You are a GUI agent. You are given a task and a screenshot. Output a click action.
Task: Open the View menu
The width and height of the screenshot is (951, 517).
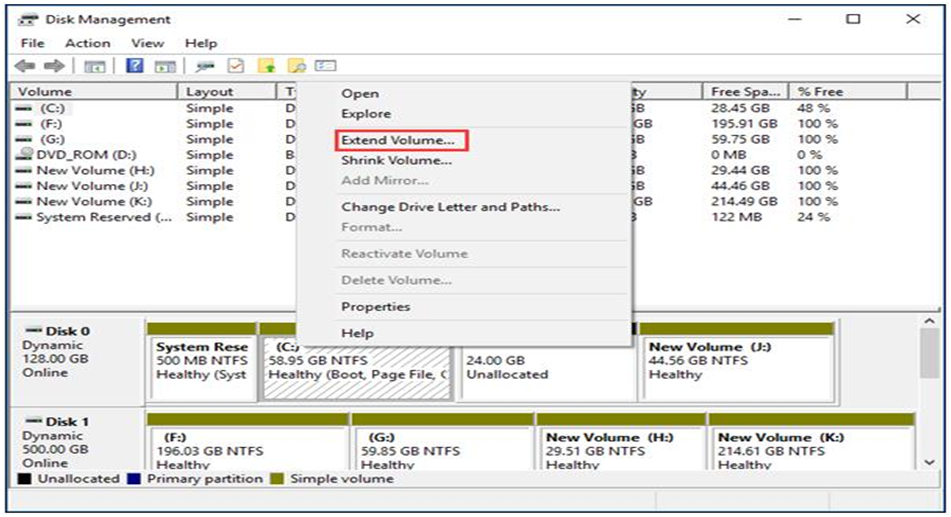click(x=147, y=43)
